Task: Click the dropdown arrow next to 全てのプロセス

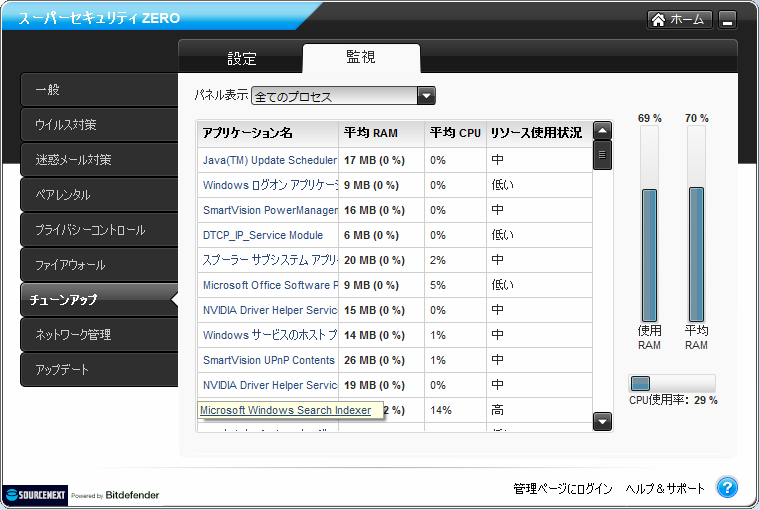Action: click(x=426, y=96)
